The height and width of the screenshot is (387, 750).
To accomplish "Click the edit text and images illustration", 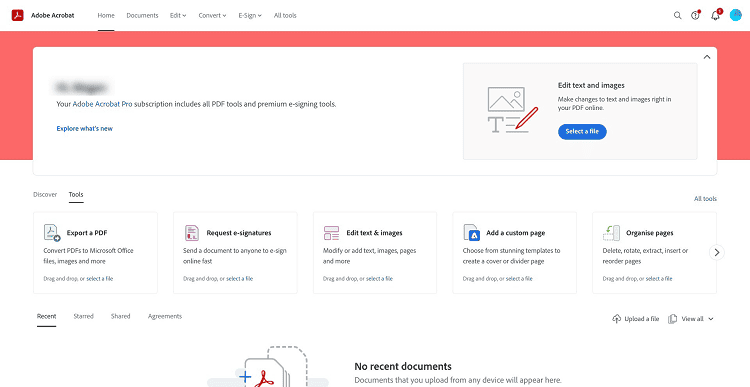I will (512, 110).
